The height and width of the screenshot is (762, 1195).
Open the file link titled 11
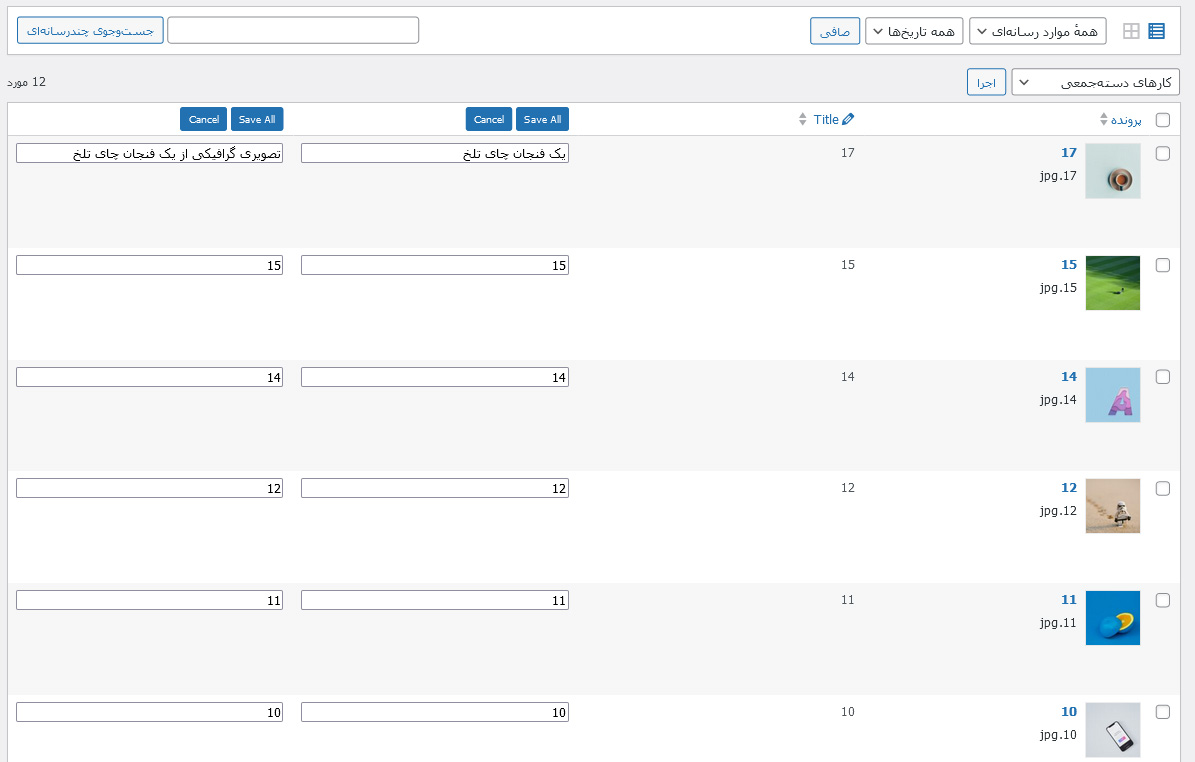click(1068, 600)
